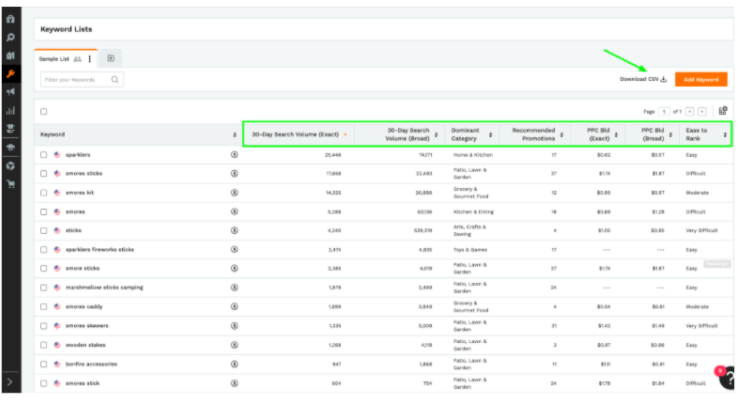Focus the Filter your Keywords field
The image size is (740, 410).
click(82, 80)
